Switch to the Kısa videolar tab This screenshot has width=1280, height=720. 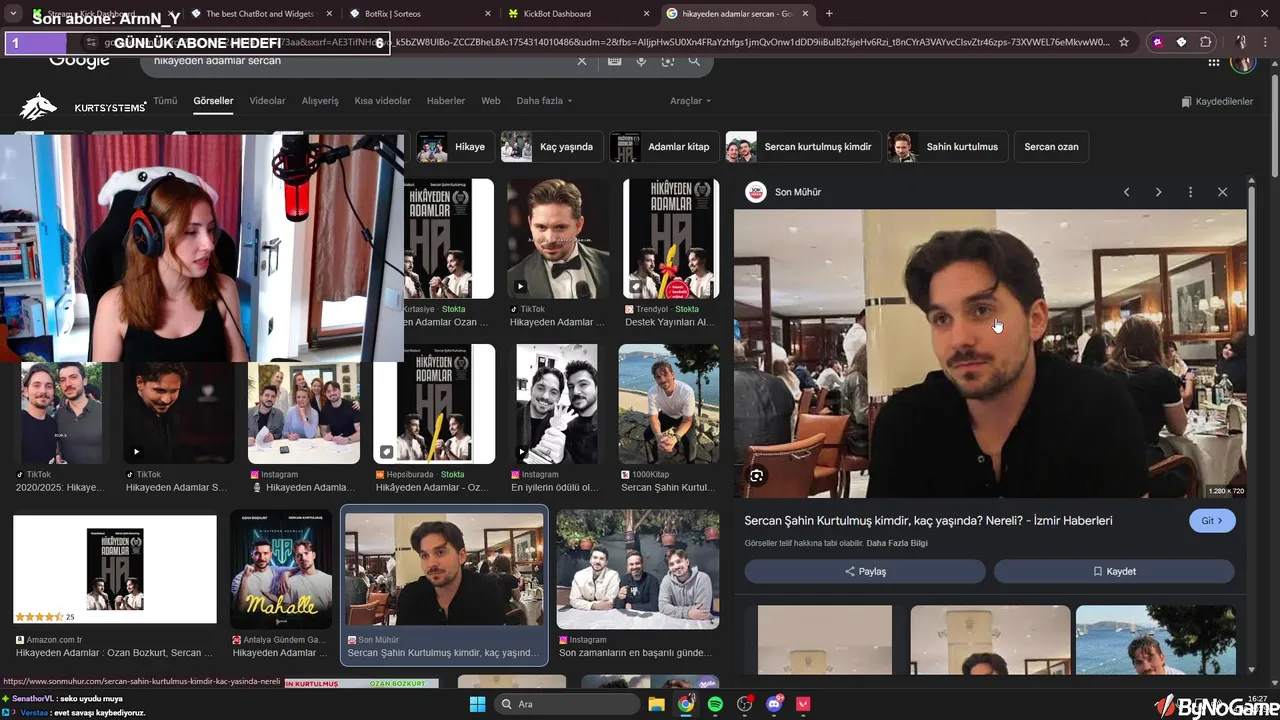(382, 101)
